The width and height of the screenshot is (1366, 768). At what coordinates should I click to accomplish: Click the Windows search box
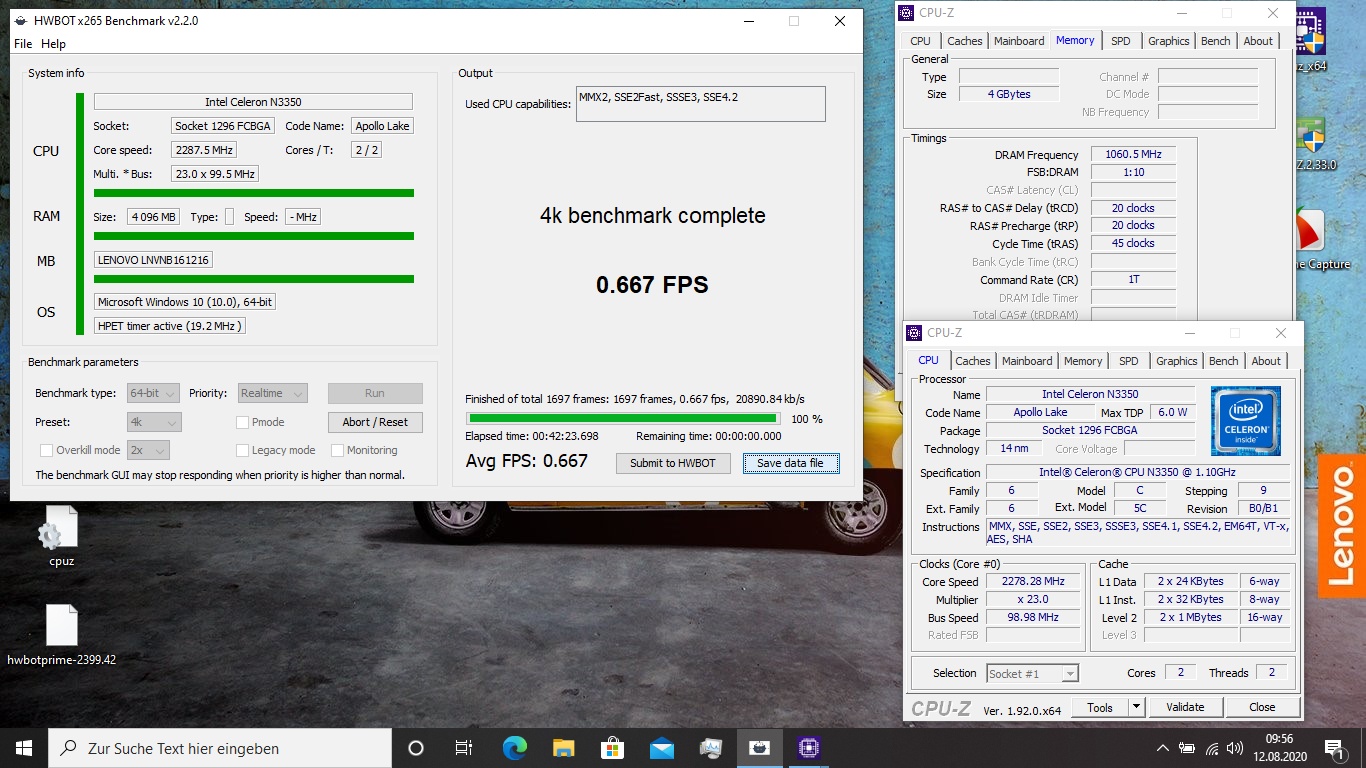click(220, 748)
